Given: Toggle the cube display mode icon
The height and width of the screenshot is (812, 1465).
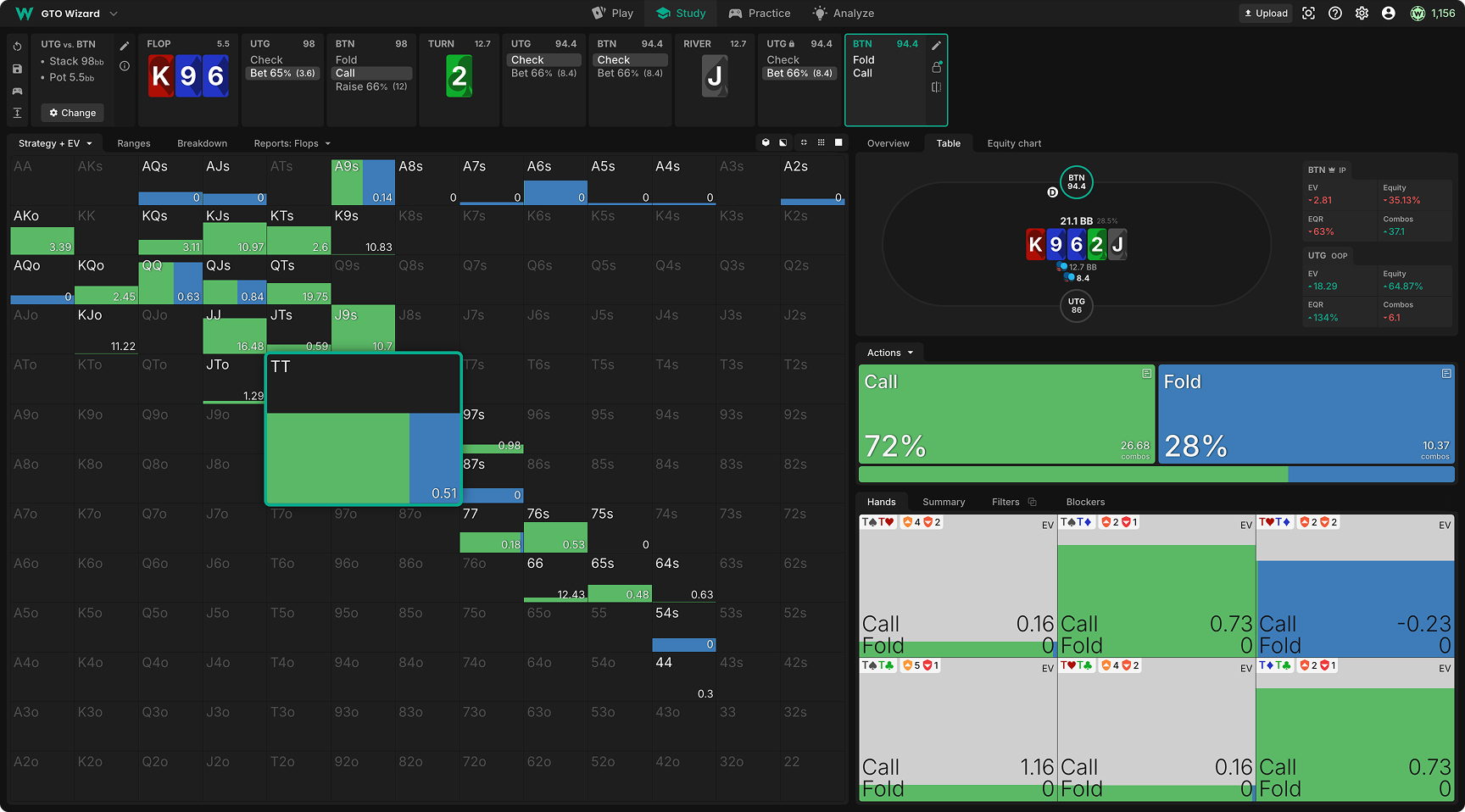Looking at the screenshot, I should 766,142.
